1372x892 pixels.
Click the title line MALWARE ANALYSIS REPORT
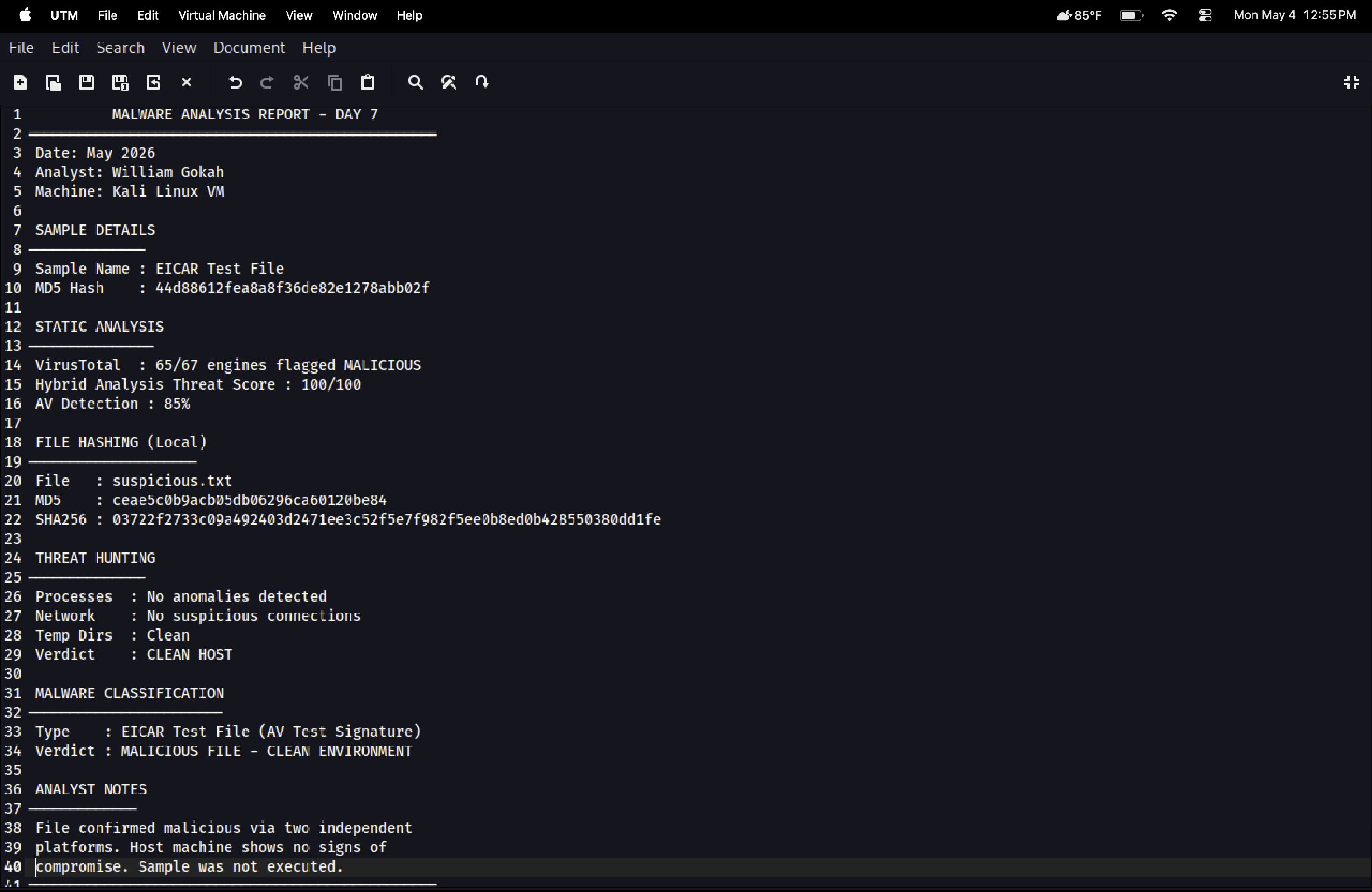pyautogui.click(x=245, y=115)
